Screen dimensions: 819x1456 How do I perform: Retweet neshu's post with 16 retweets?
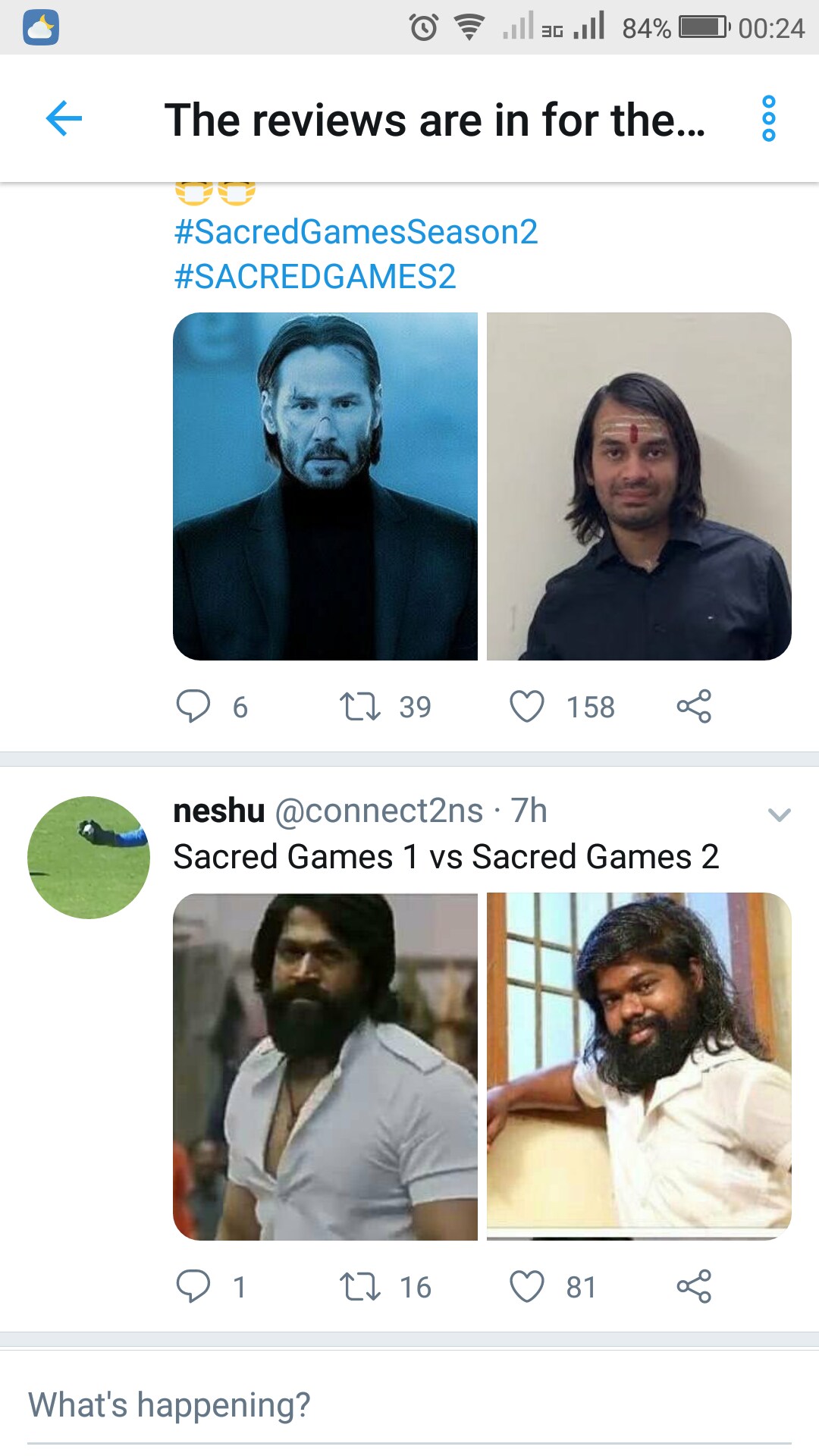[360, 1286]
